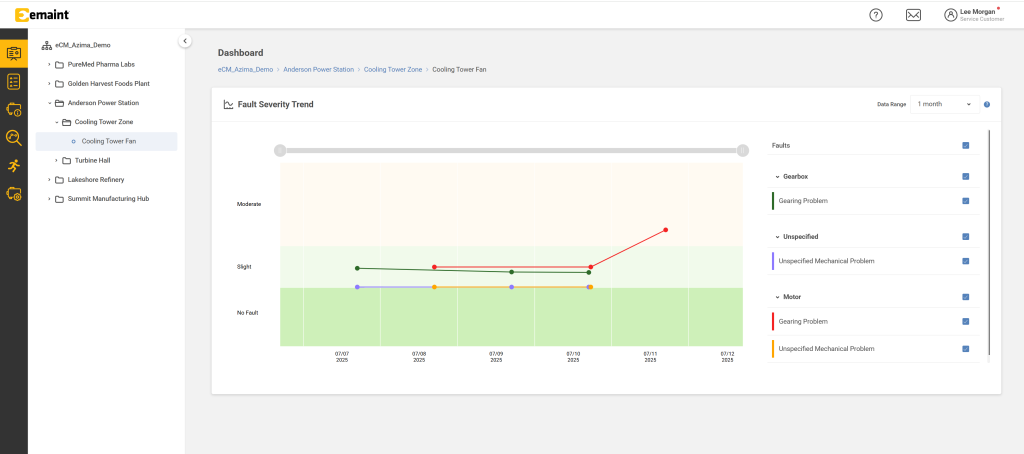Open the folder with gear sidebar icon
1024x454 pixels.
pyautogui.click(x=13, y=194)
